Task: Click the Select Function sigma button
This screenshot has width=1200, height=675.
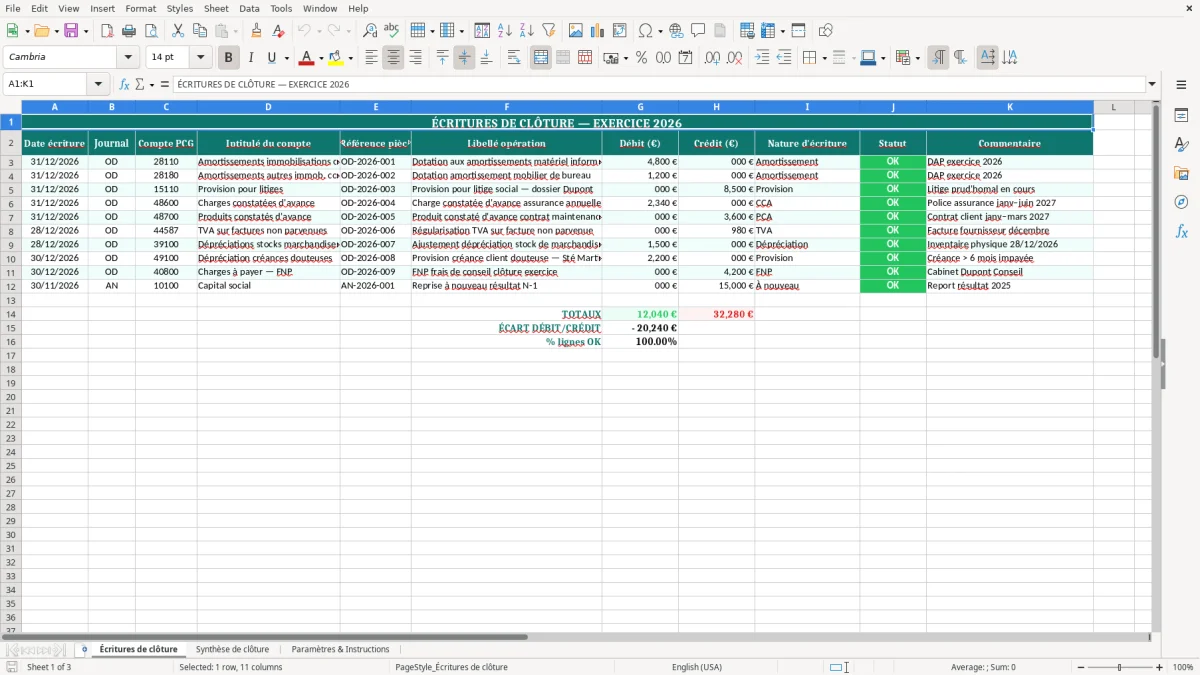Action: 139,84
